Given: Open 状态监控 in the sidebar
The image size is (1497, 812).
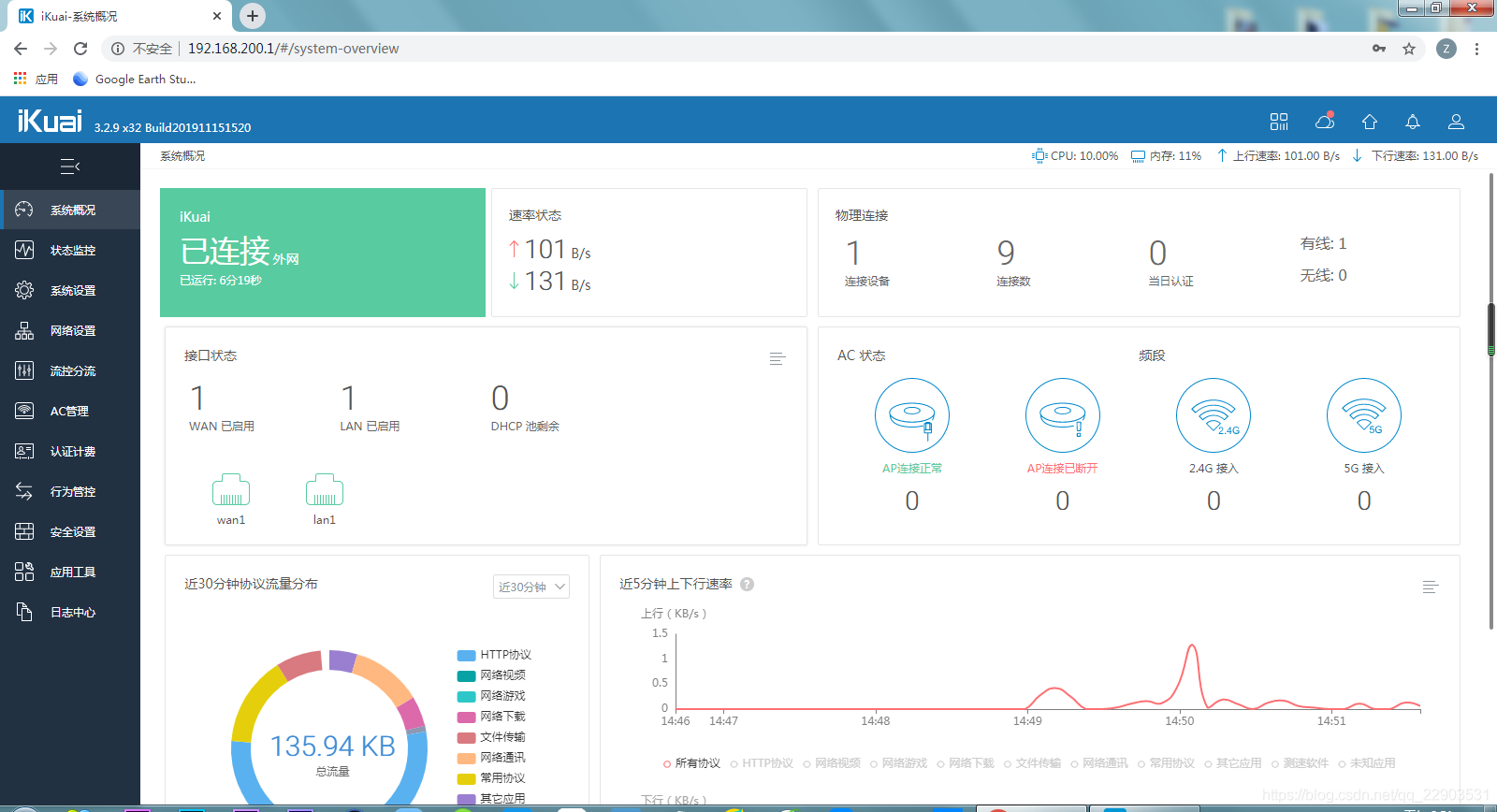Looking at the screenshot, I should 70,250.
